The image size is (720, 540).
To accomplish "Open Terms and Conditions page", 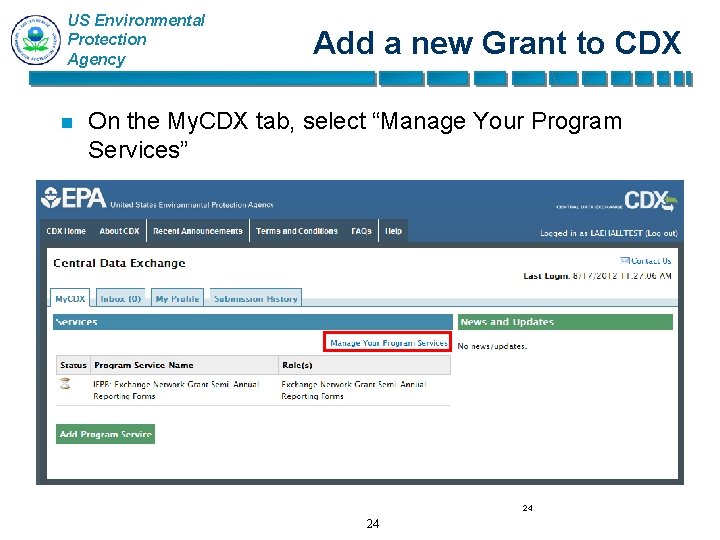I will click(297, 231).
